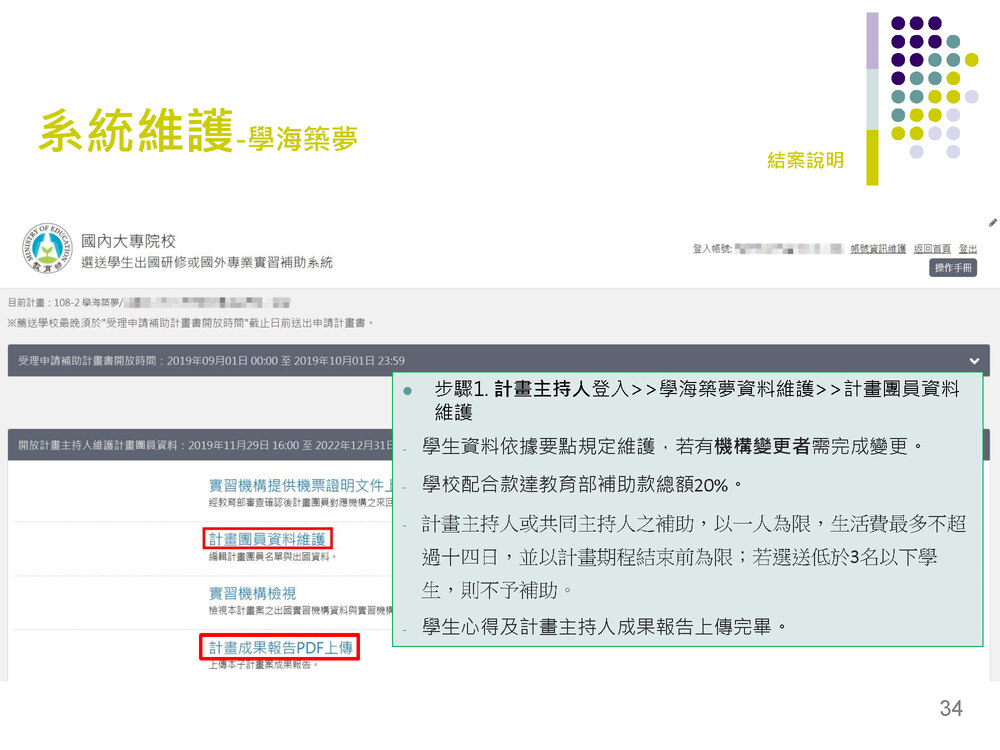Open 帳號資訊維護 account settings link
Image resolution: width=1000 pixels, height=750 pixels.
pyautogui.click(x=877, y=249)
